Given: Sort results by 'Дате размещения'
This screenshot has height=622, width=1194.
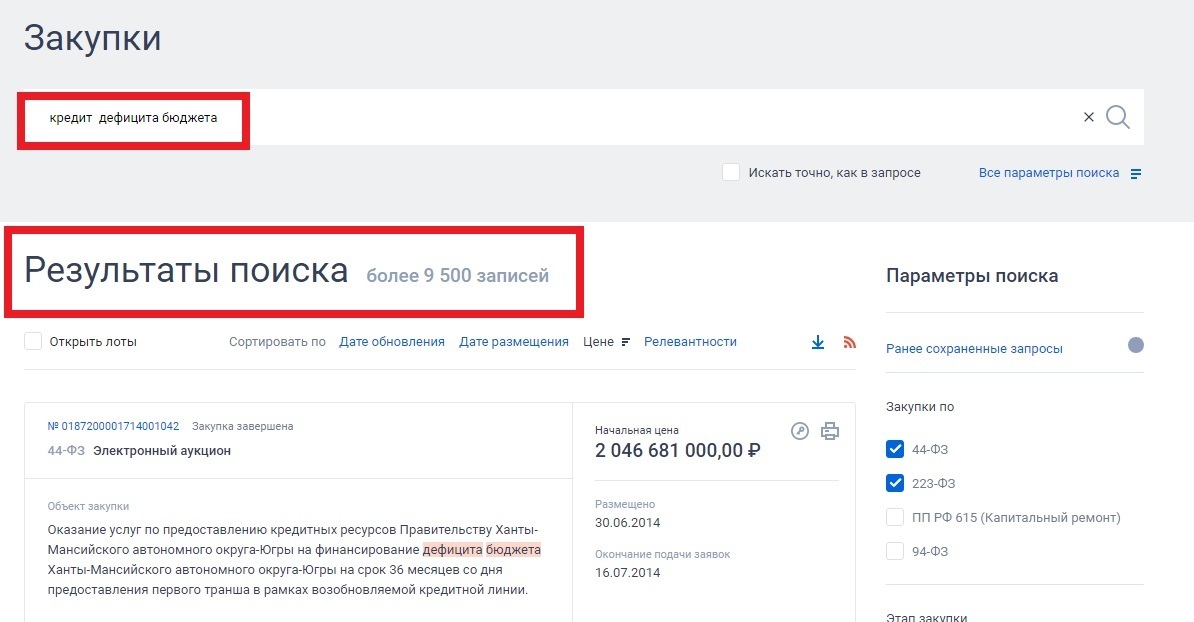Looking at the screenshot, I should 514,342.
